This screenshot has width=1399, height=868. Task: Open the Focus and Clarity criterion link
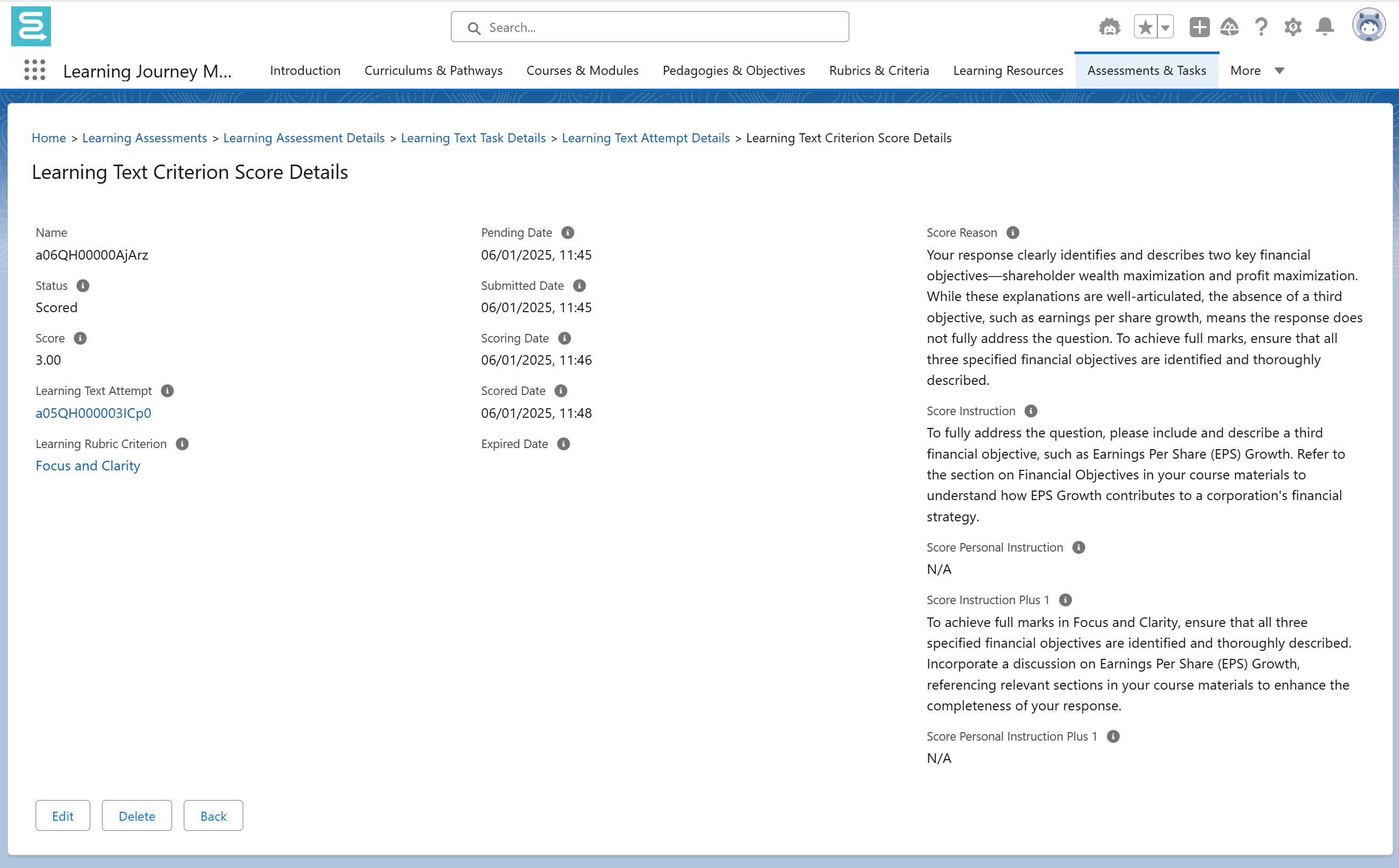pyautogui.click(x=88, y=466)
